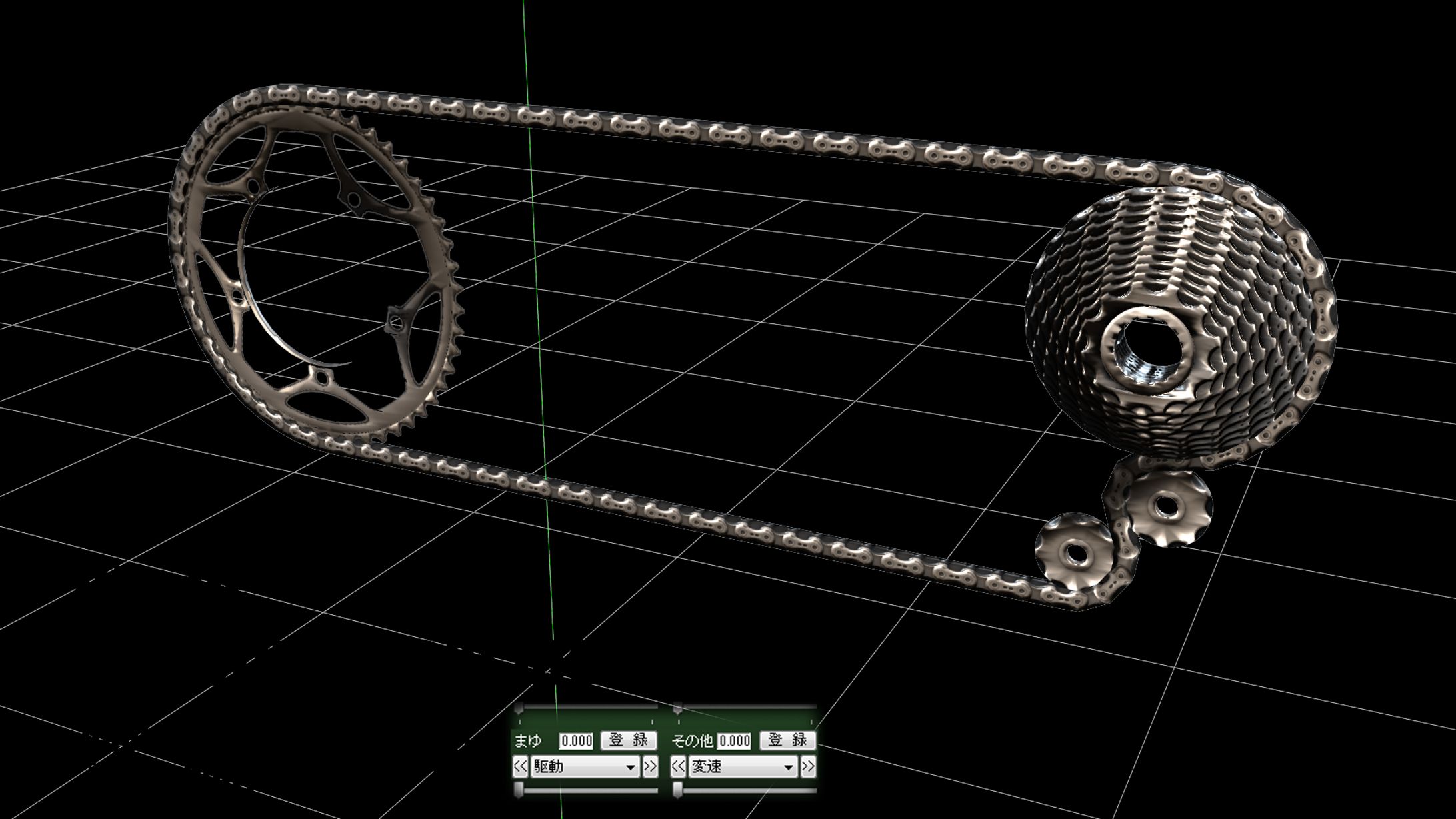Open the 変速 morph dropdown

[743, 767]
